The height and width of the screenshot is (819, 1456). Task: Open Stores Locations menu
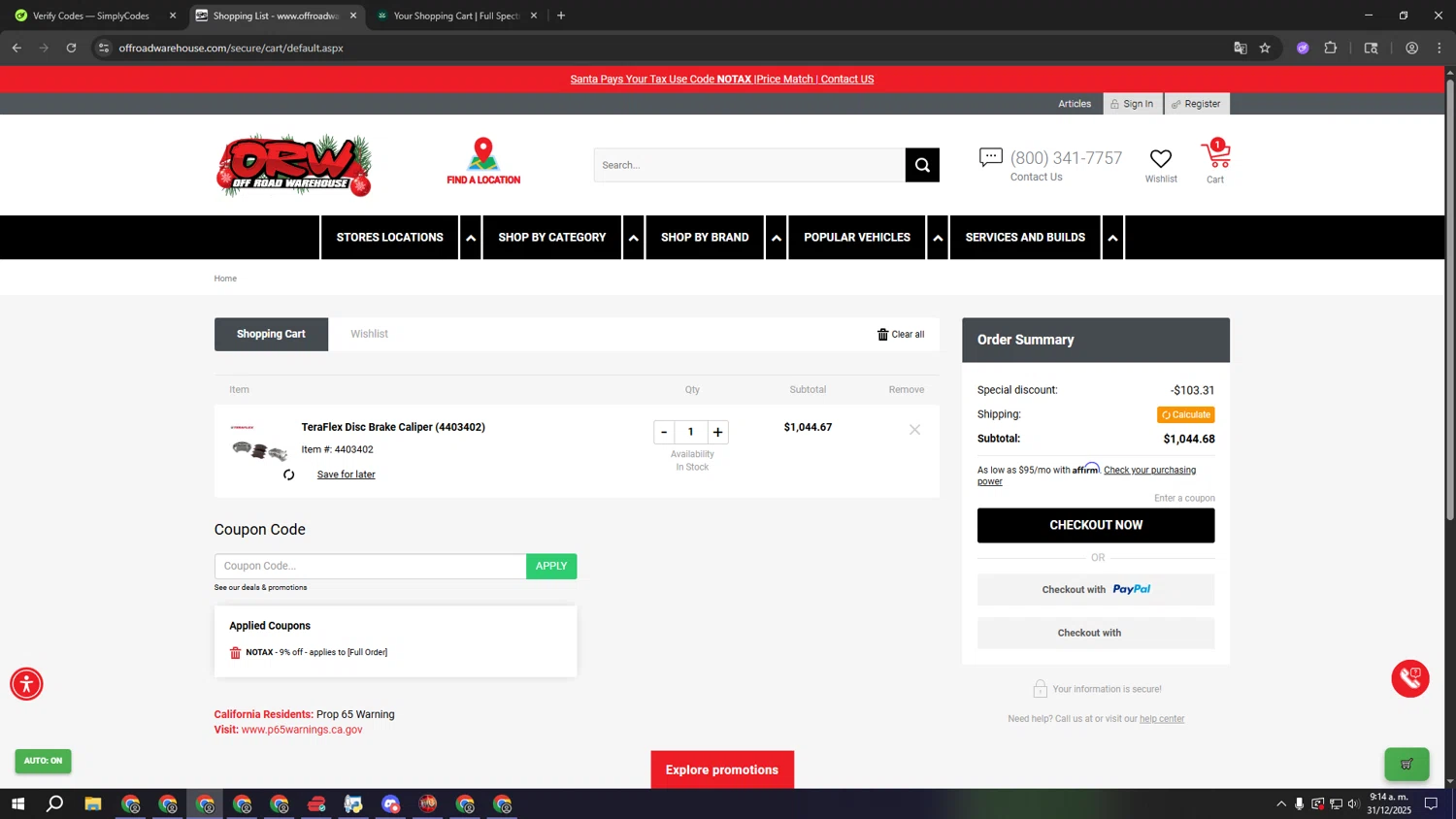[389, 238]
